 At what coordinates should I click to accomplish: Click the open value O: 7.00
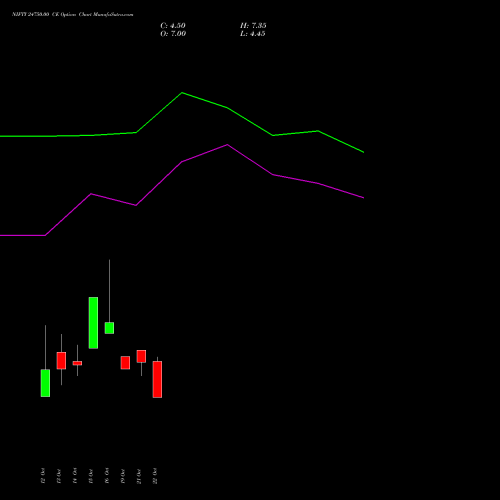tap(173, 34)
